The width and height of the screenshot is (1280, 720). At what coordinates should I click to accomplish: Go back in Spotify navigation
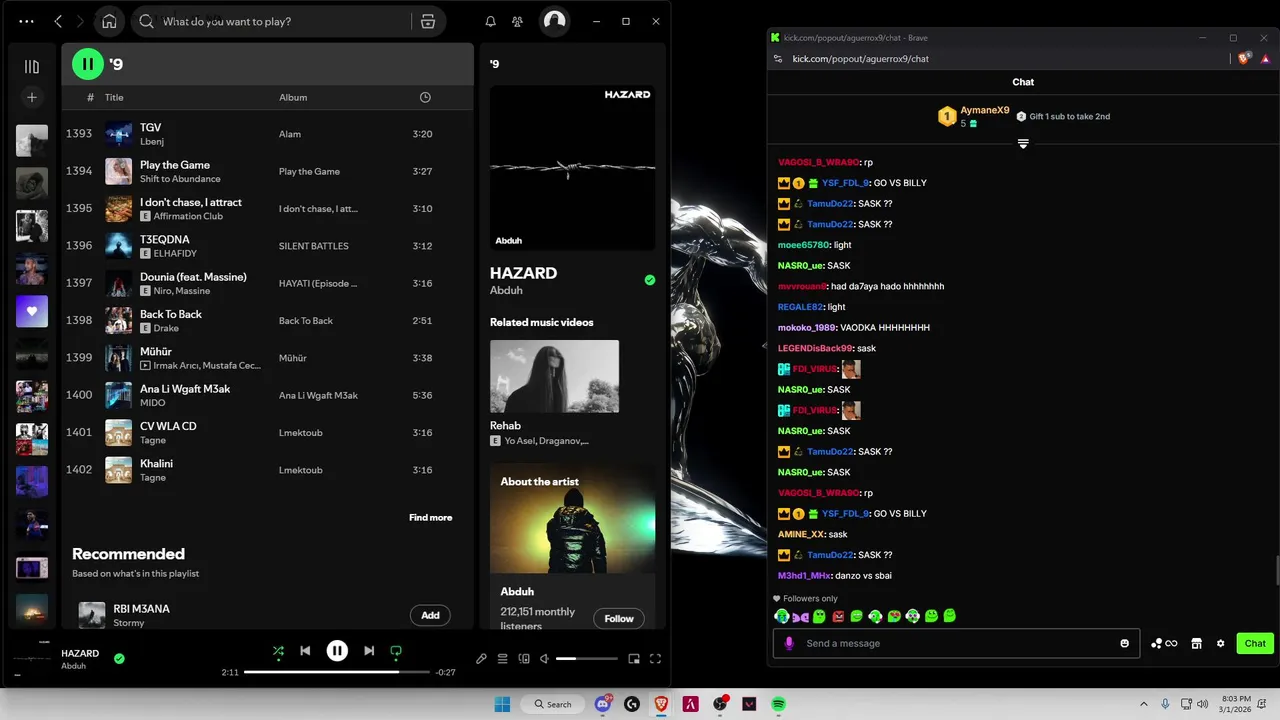[x=58, y=21]
